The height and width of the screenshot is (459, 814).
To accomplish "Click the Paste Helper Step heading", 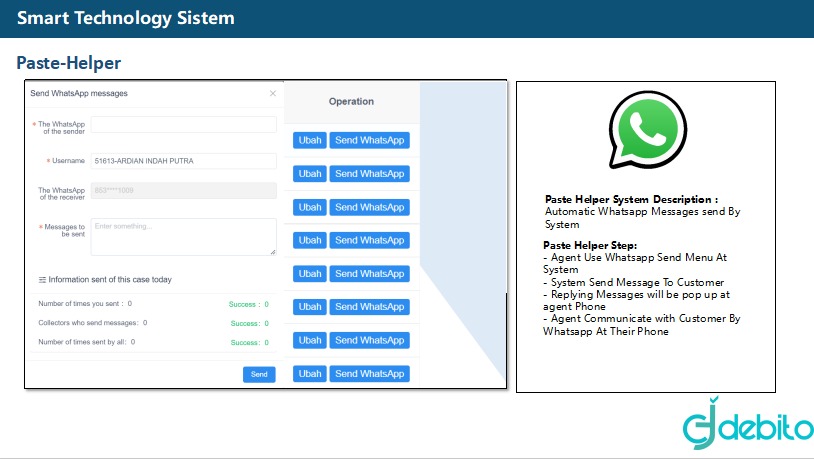I will [590, 245].
